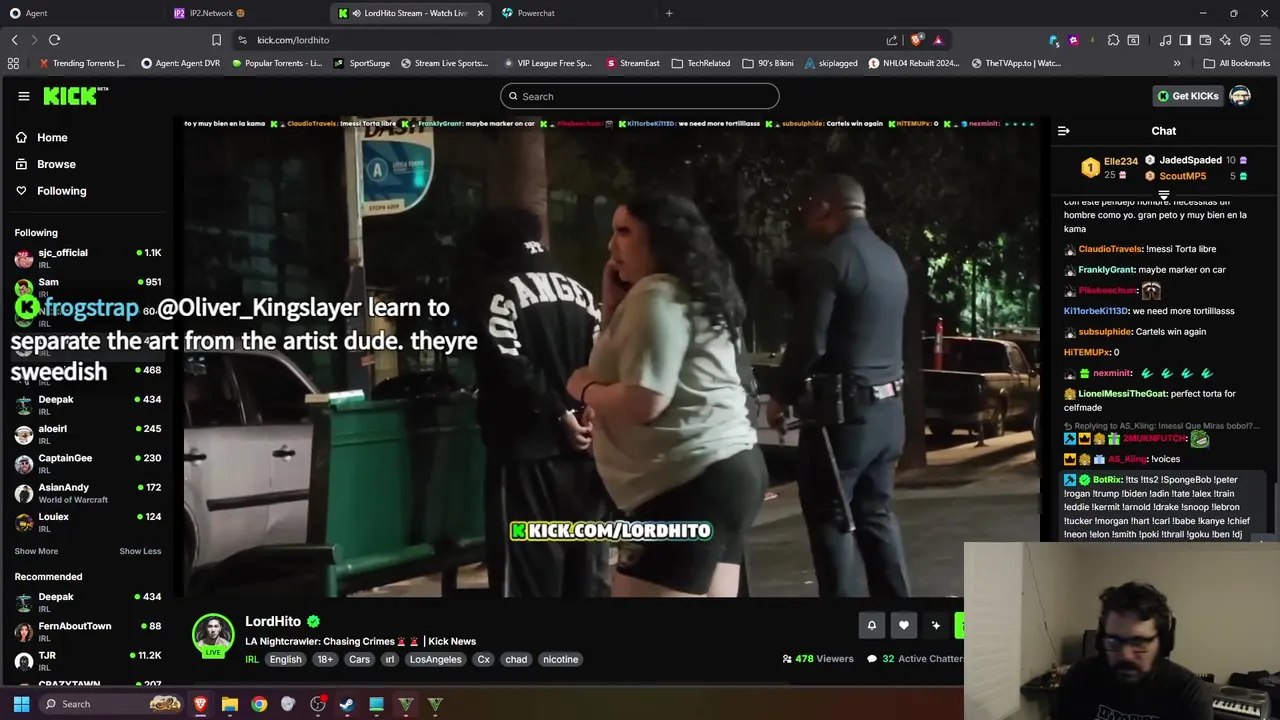Open Brave playlist music note icon
This screenshot has height=720, width=1280.
(1165, 40)
